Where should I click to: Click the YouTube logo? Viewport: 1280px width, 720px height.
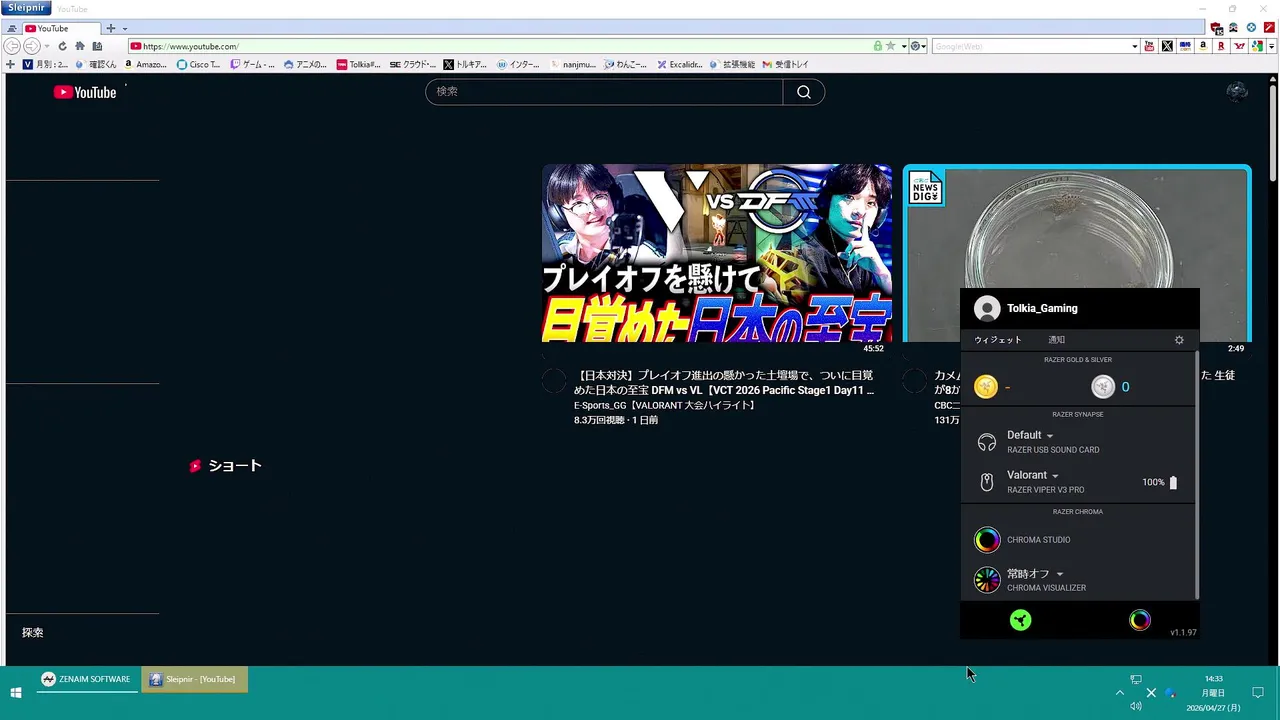pyautogui.click(x=85, y=92)
